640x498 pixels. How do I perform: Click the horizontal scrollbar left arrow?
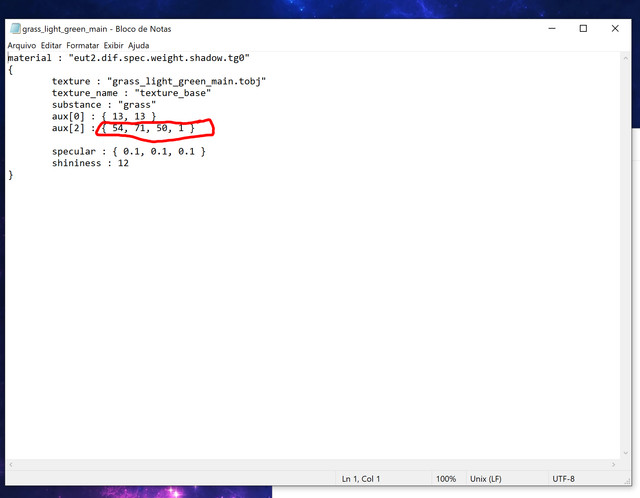coord(11,465)
